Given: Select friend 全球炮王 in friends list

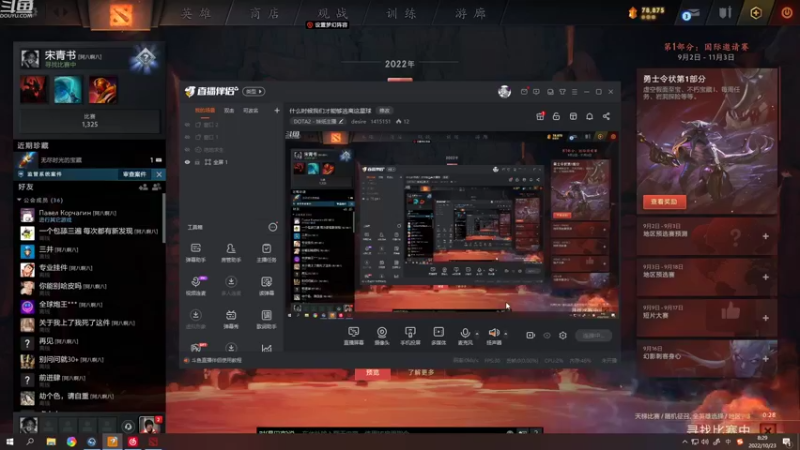Looking at the screenshot, I should click(x=89, y=307).
